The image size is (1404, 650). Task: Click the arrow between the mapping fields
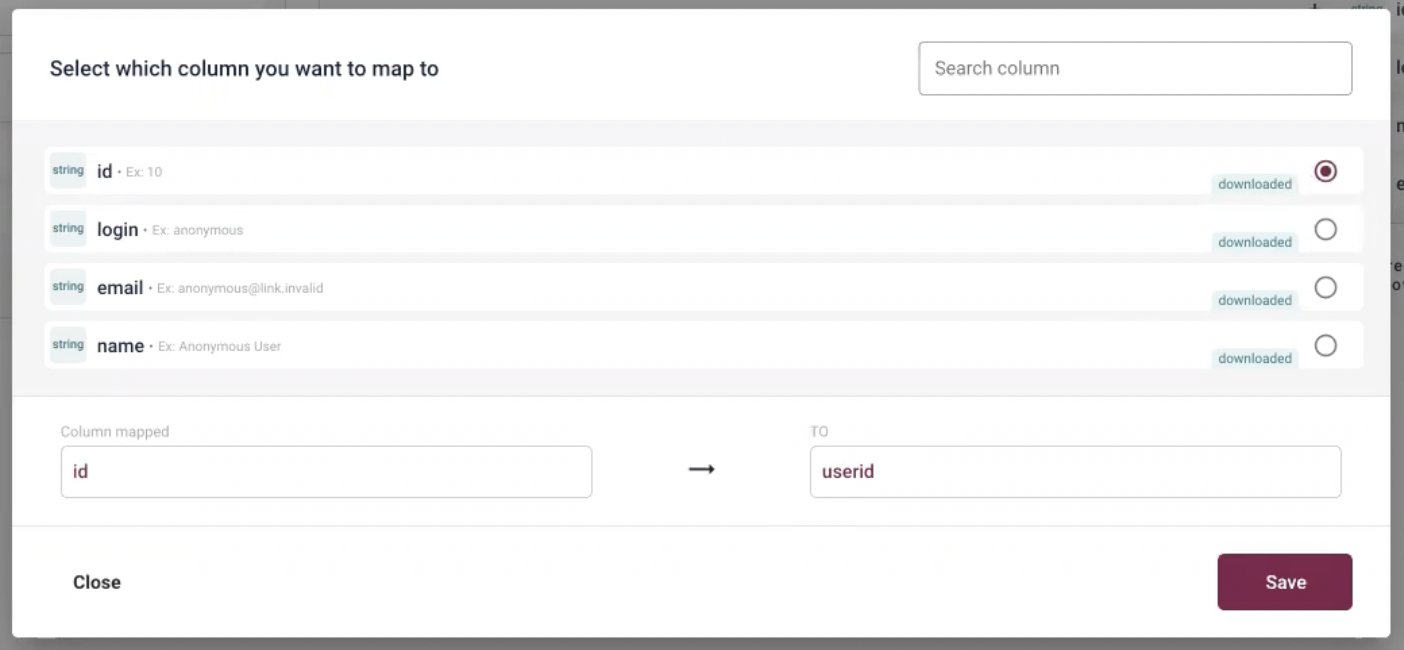[x=700, y=468]
